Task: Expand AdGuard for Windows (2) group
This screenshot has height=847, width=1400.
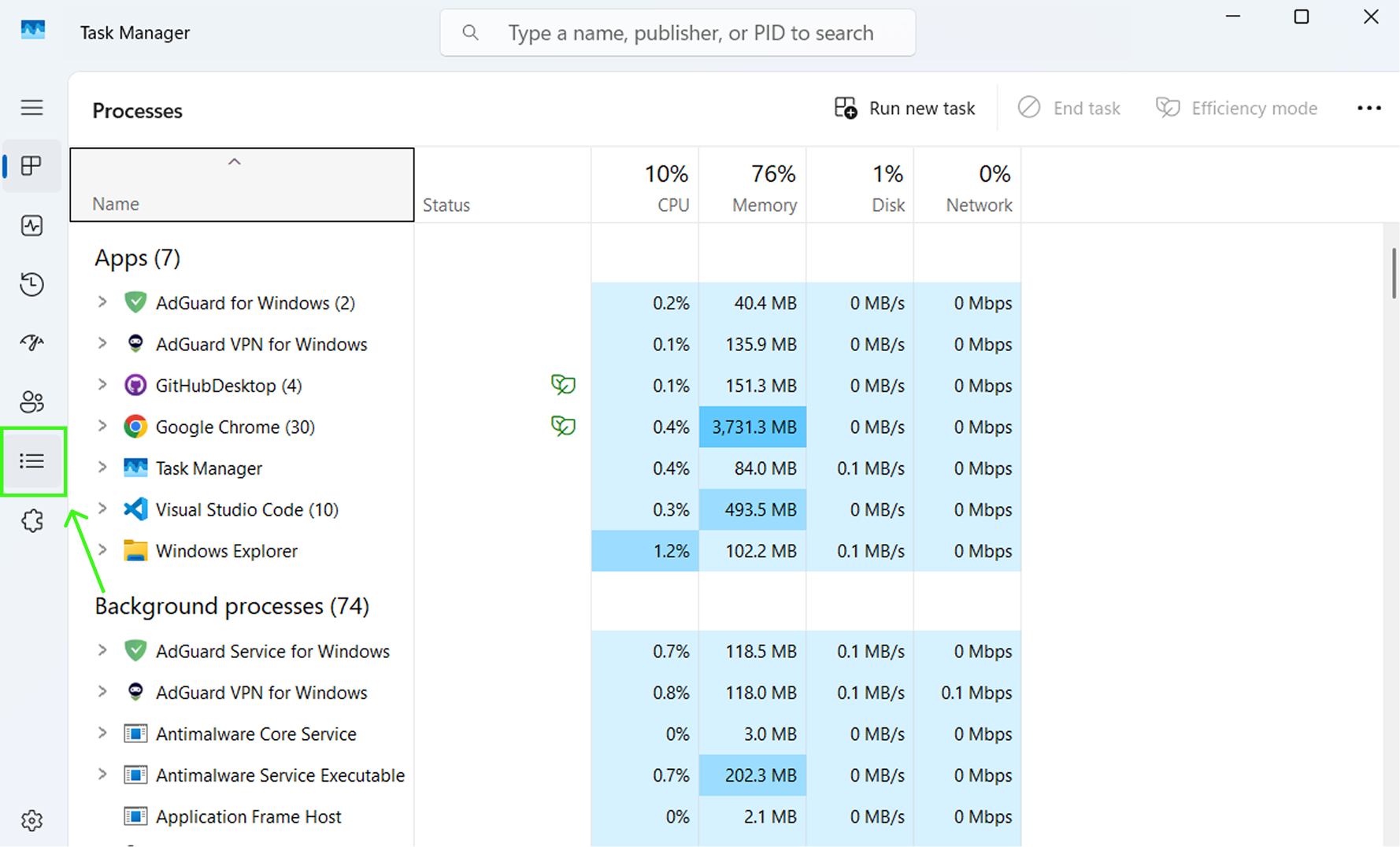Action: click(102, 301)
